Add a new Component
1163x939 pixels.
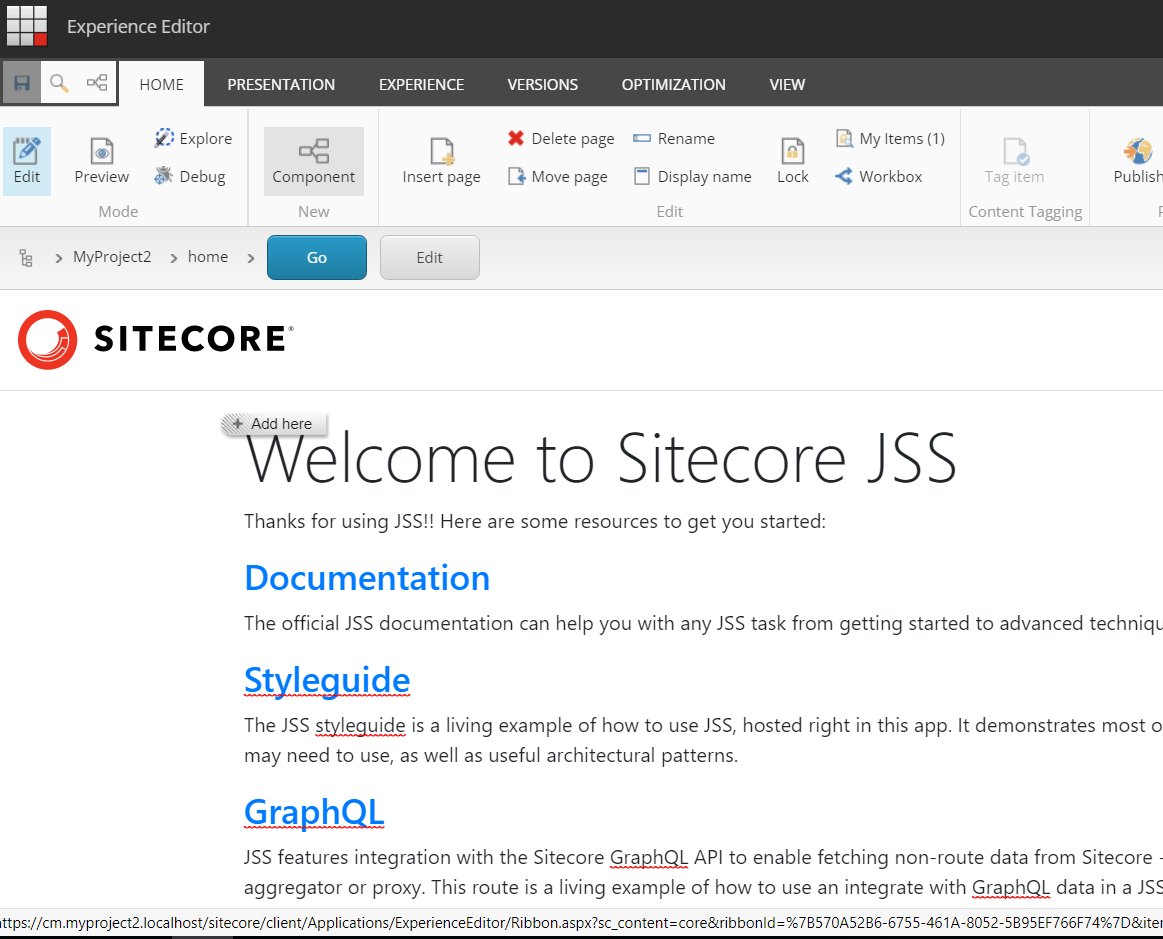click(314, 161)
